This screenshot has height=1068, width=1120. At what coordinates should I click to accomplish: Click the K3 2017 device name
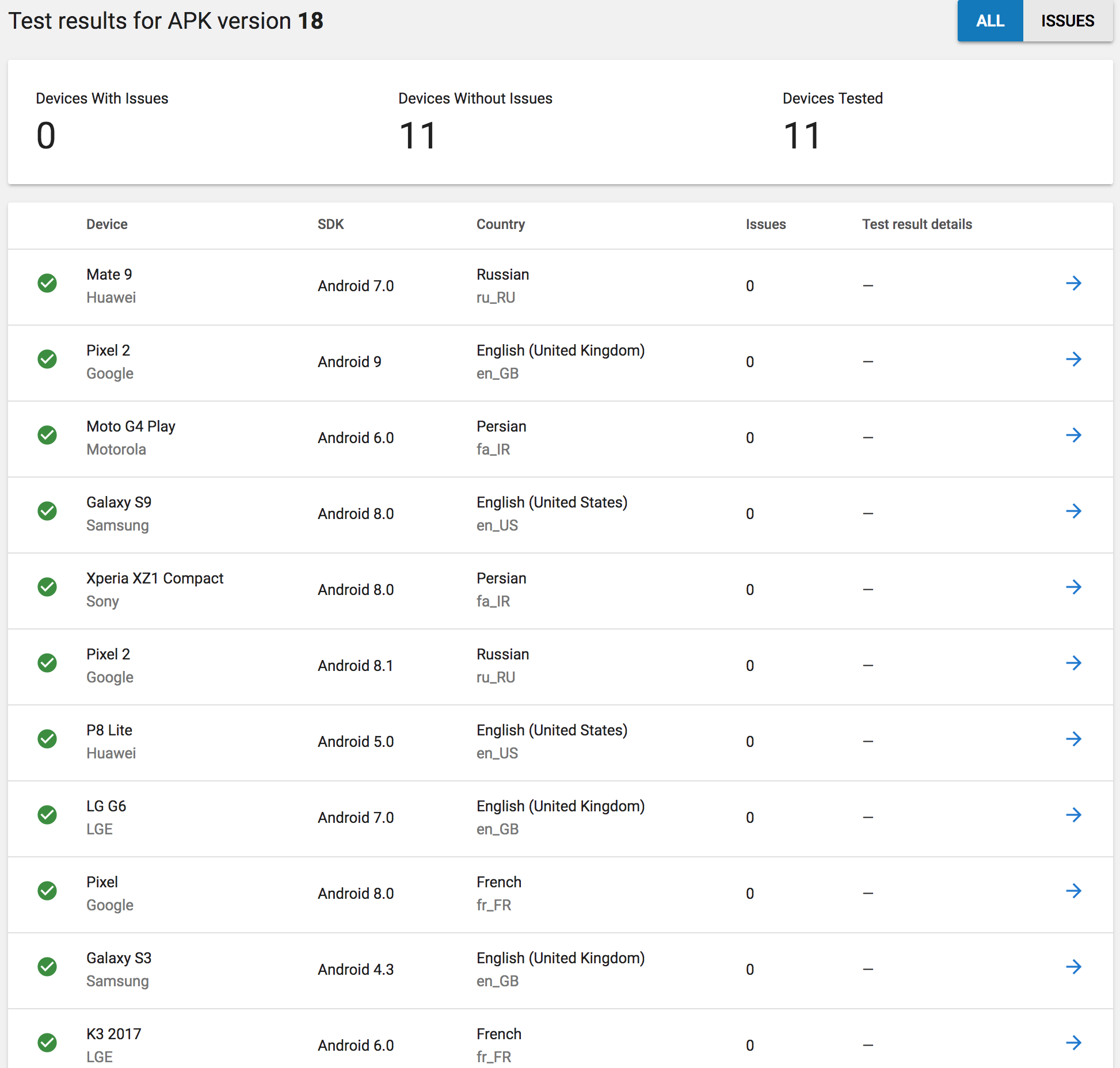click(x=114, y=1035)
